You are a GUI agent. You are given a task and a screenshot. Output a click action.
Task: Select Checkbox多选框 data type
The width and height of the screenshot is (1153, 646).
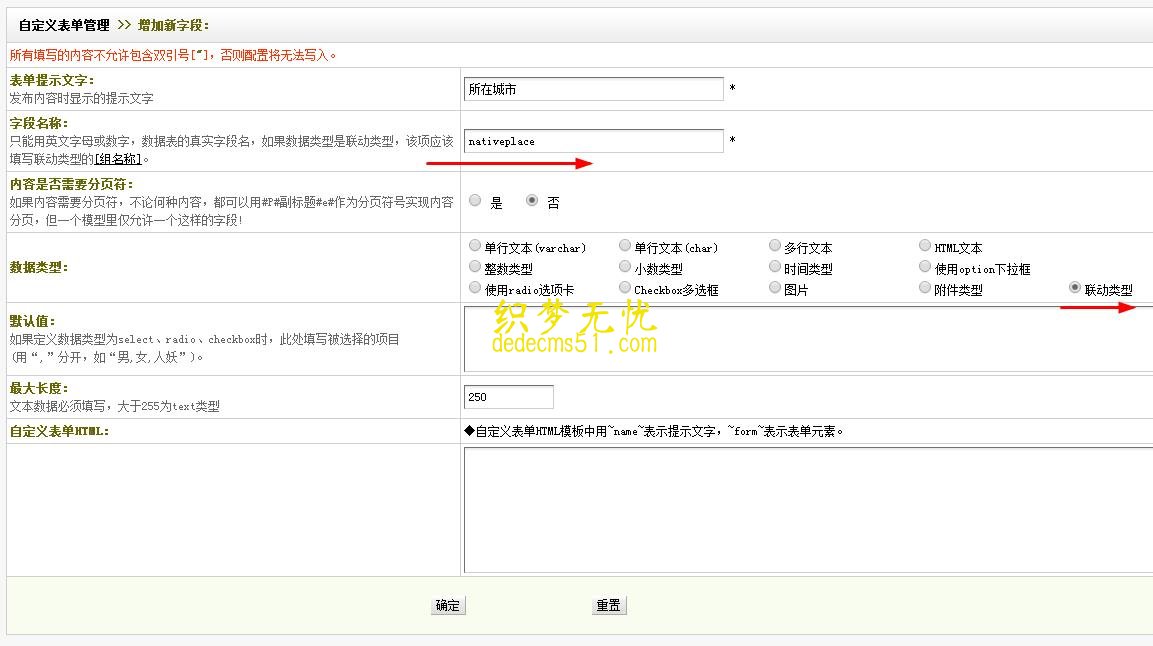pyautogui.click(x=624, y=287)
